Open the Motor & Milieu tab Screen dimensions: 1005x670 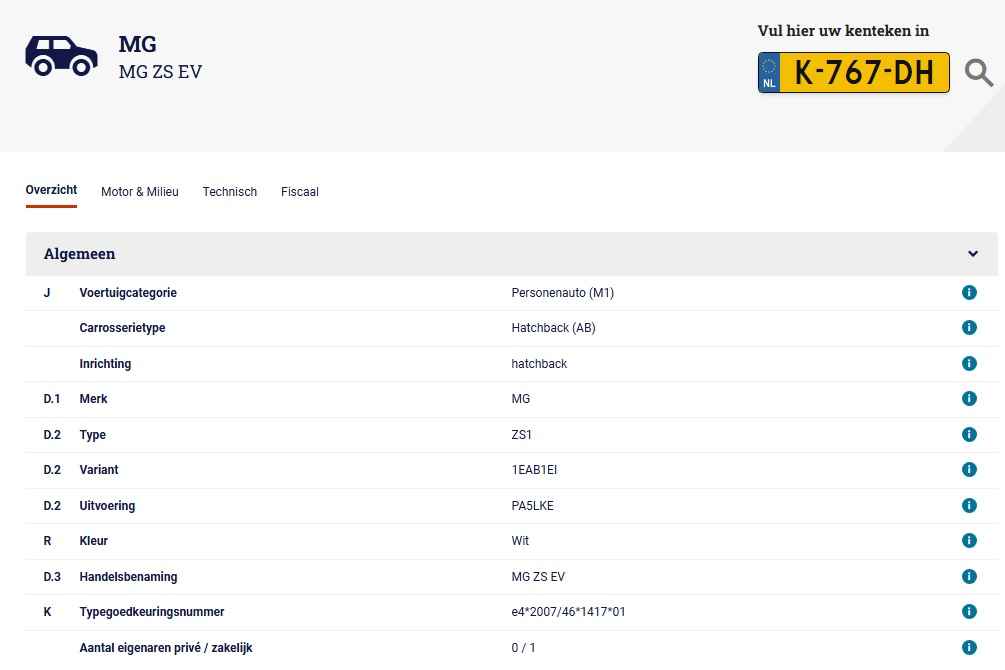coord(140,192)
